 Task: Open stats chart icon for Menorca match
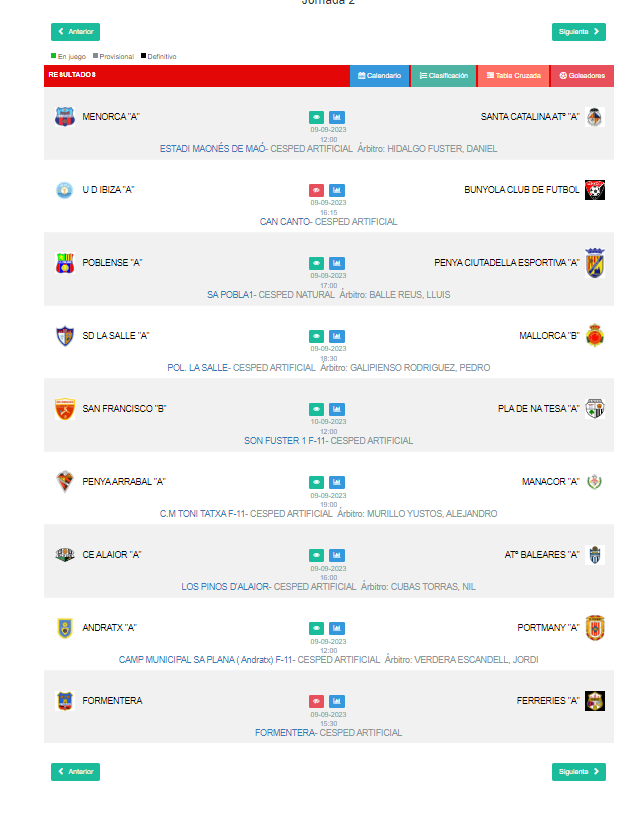point(337,117)
